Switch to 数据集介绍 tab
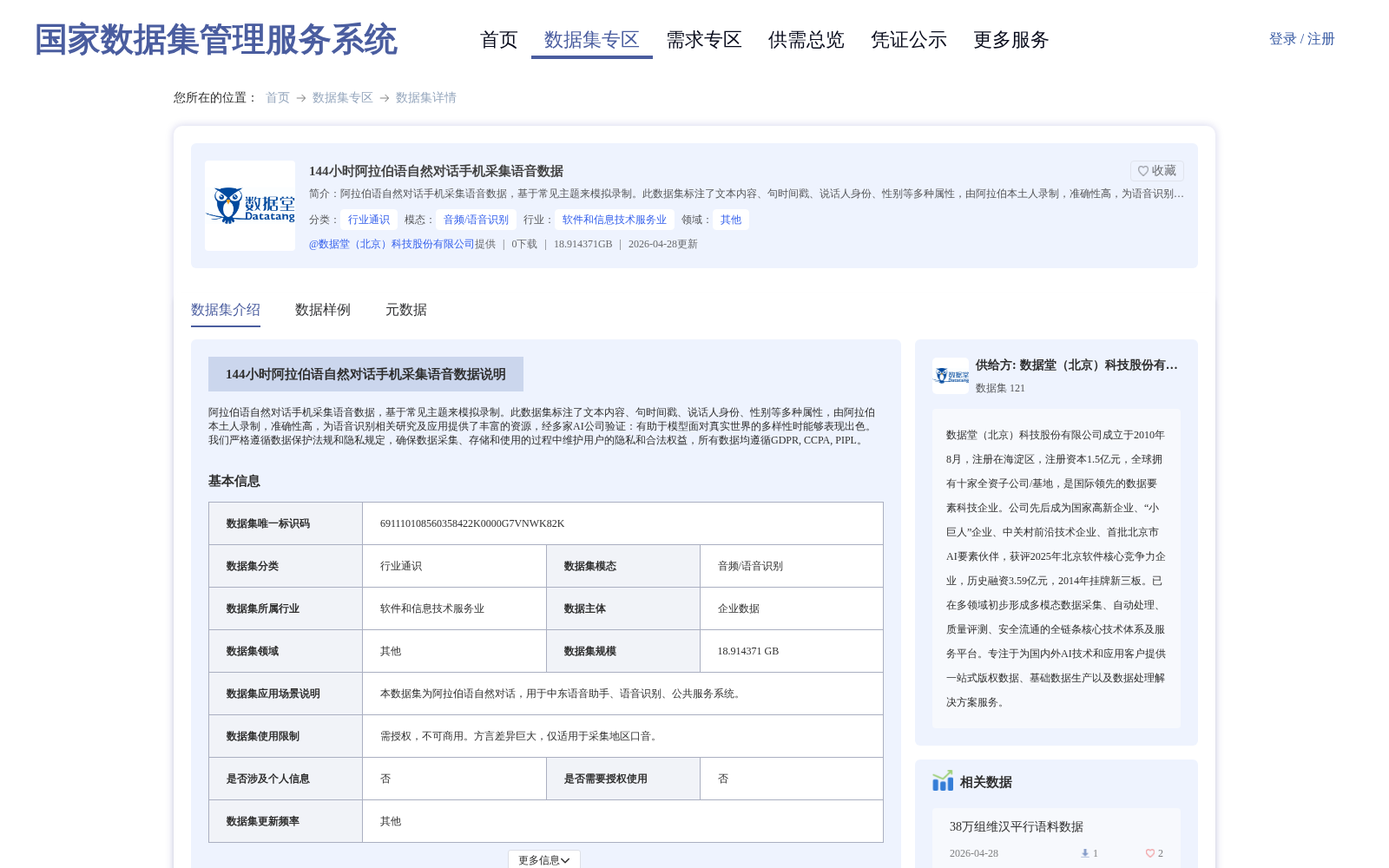 [226, 310]
